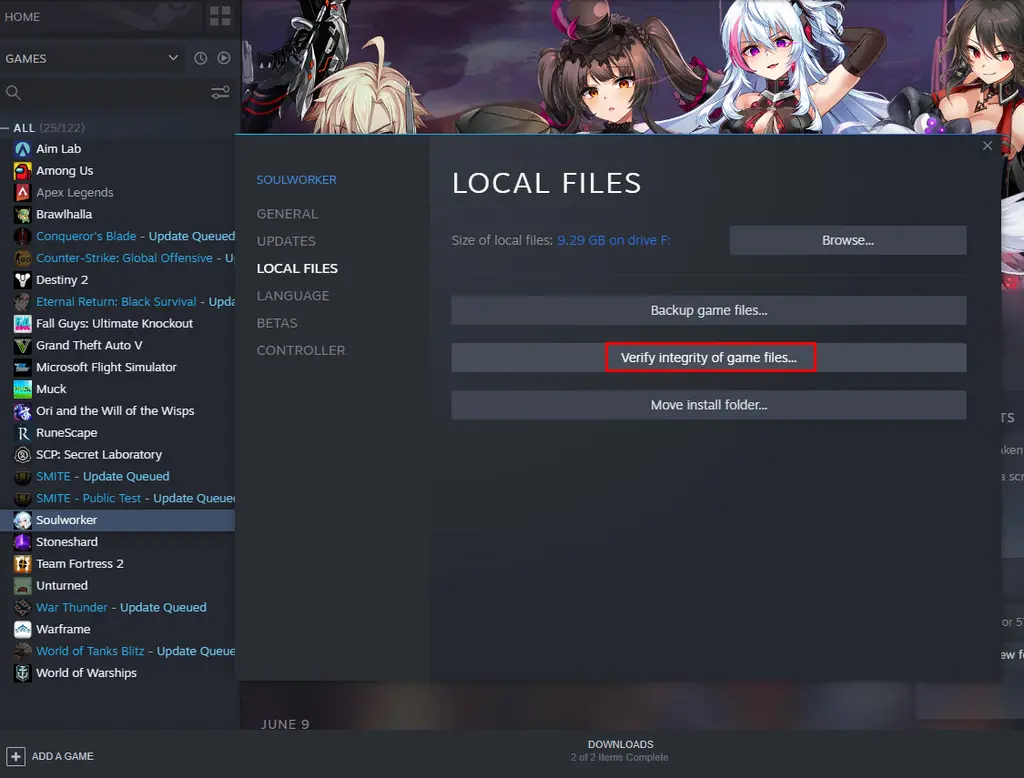Click the World of Warships icon

pos(22,673)
